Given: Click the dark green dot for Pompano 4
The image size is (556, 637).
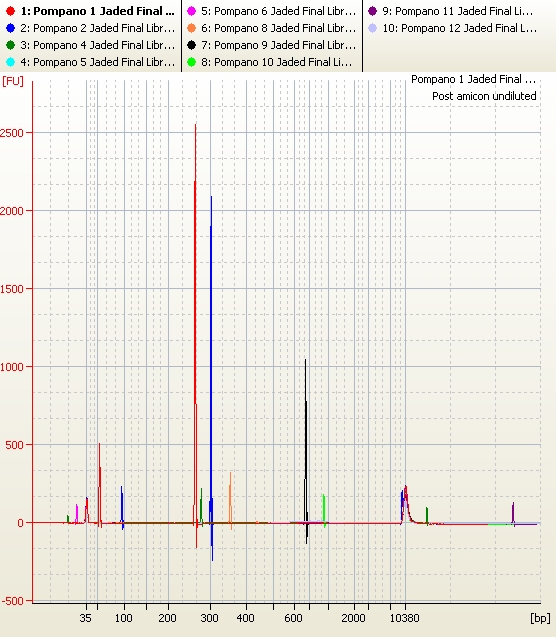Looking at the screenshot, I should (x=11, y=45).
